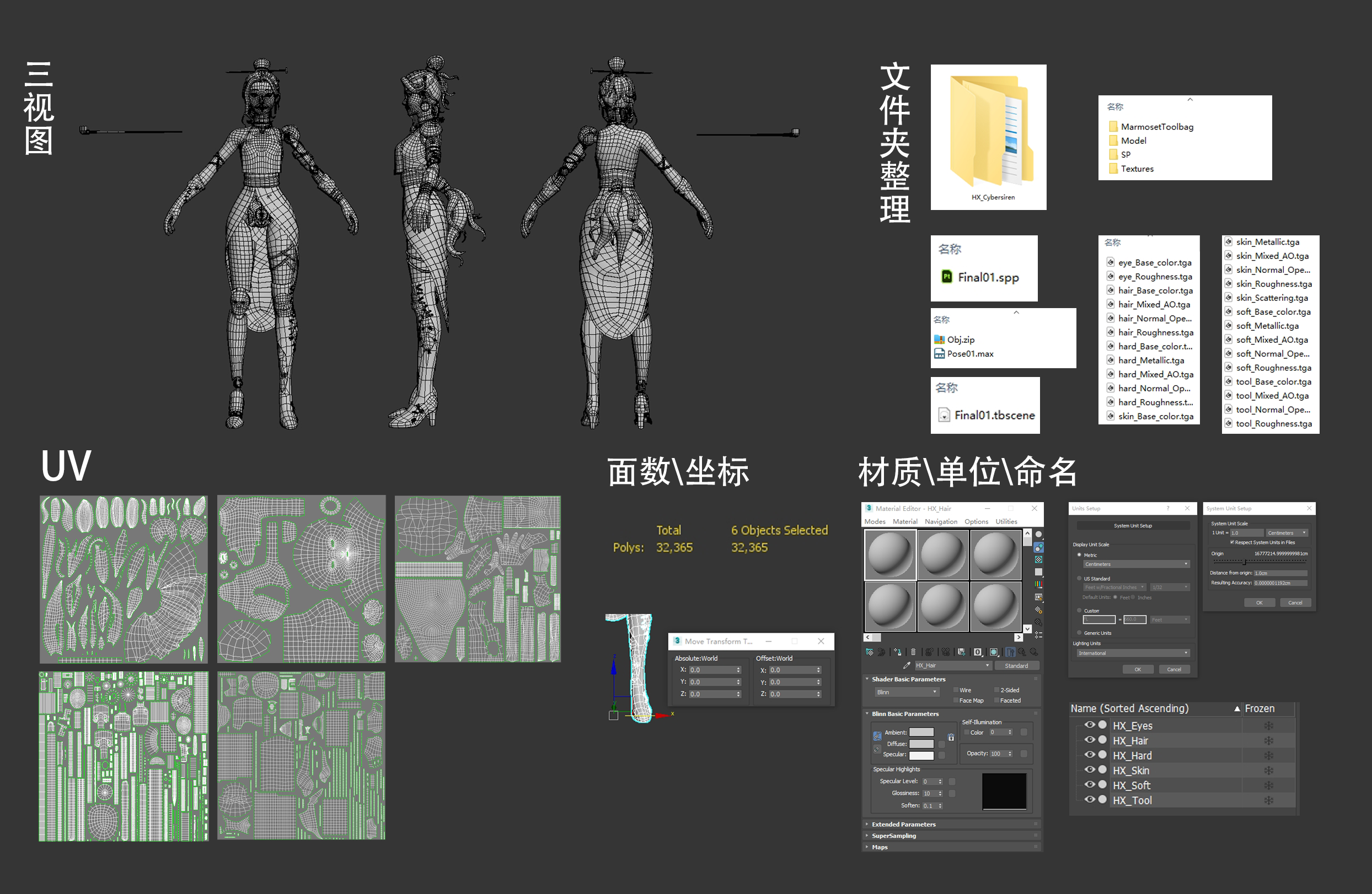Click the Standard material type button
This screenshot has height=894, width=1372.
tap(1016, 666)
